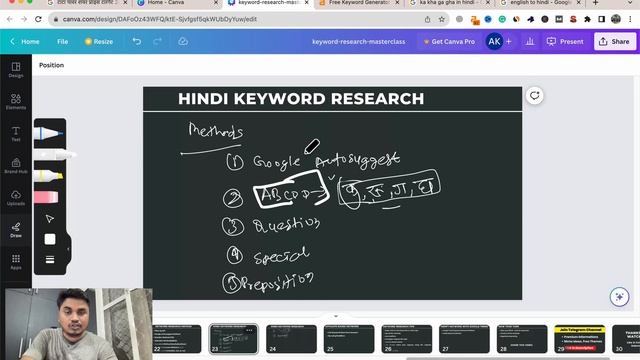Viewport: 640px width, 360px height.
Task: Open the Elements panel
Action: point(16,101)
